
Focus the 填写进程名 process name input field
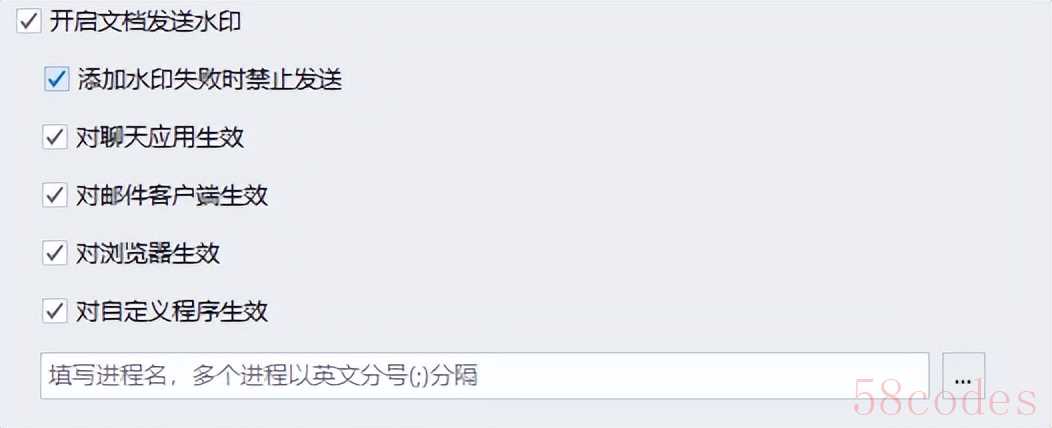tap(484, 376)
